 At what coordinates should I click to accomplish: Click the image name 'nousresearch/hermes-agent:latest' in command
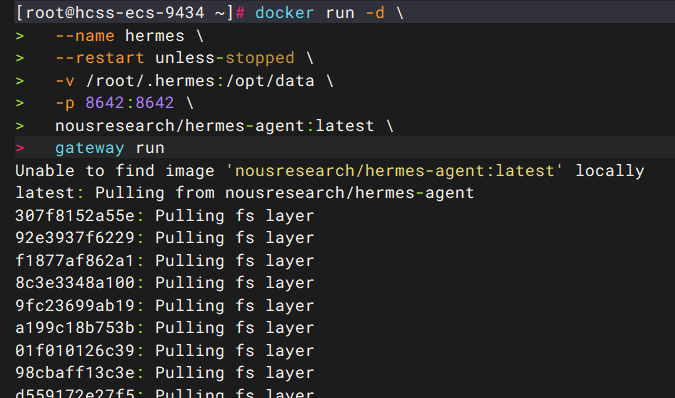click(x=214, y=126)
